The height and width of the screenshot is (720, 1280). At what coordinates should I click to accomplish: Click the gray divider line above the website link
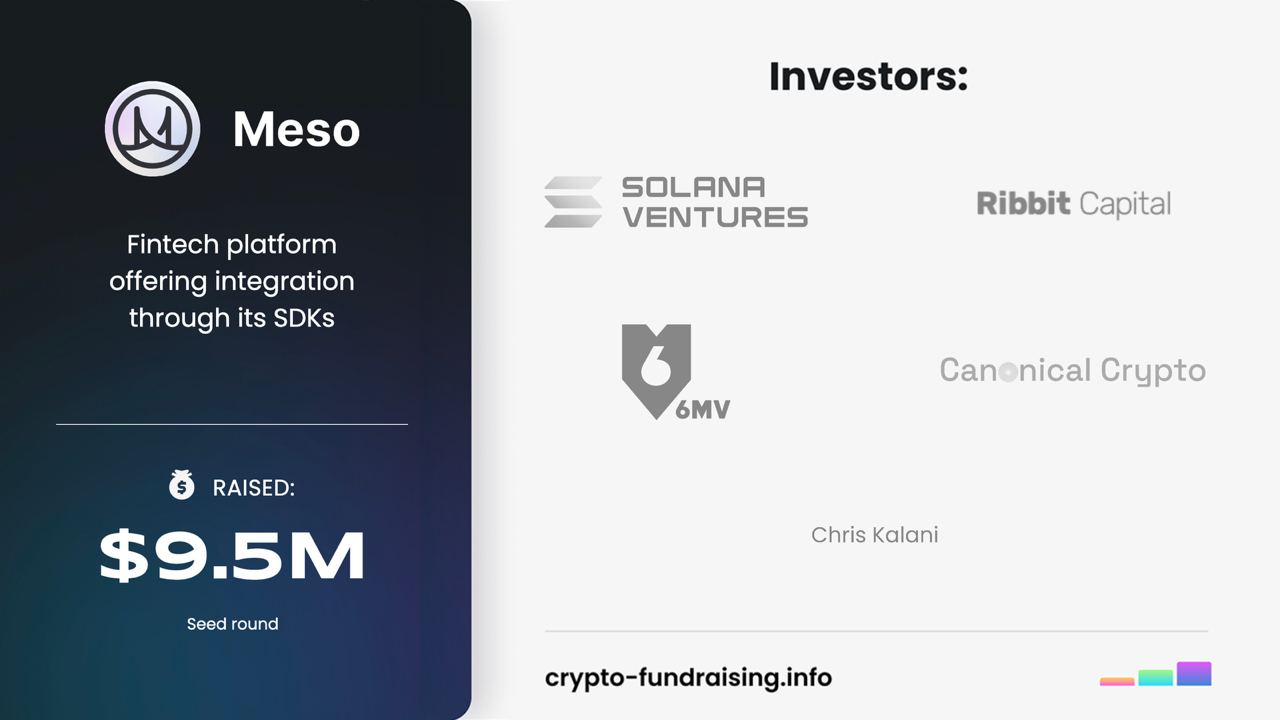876,631
